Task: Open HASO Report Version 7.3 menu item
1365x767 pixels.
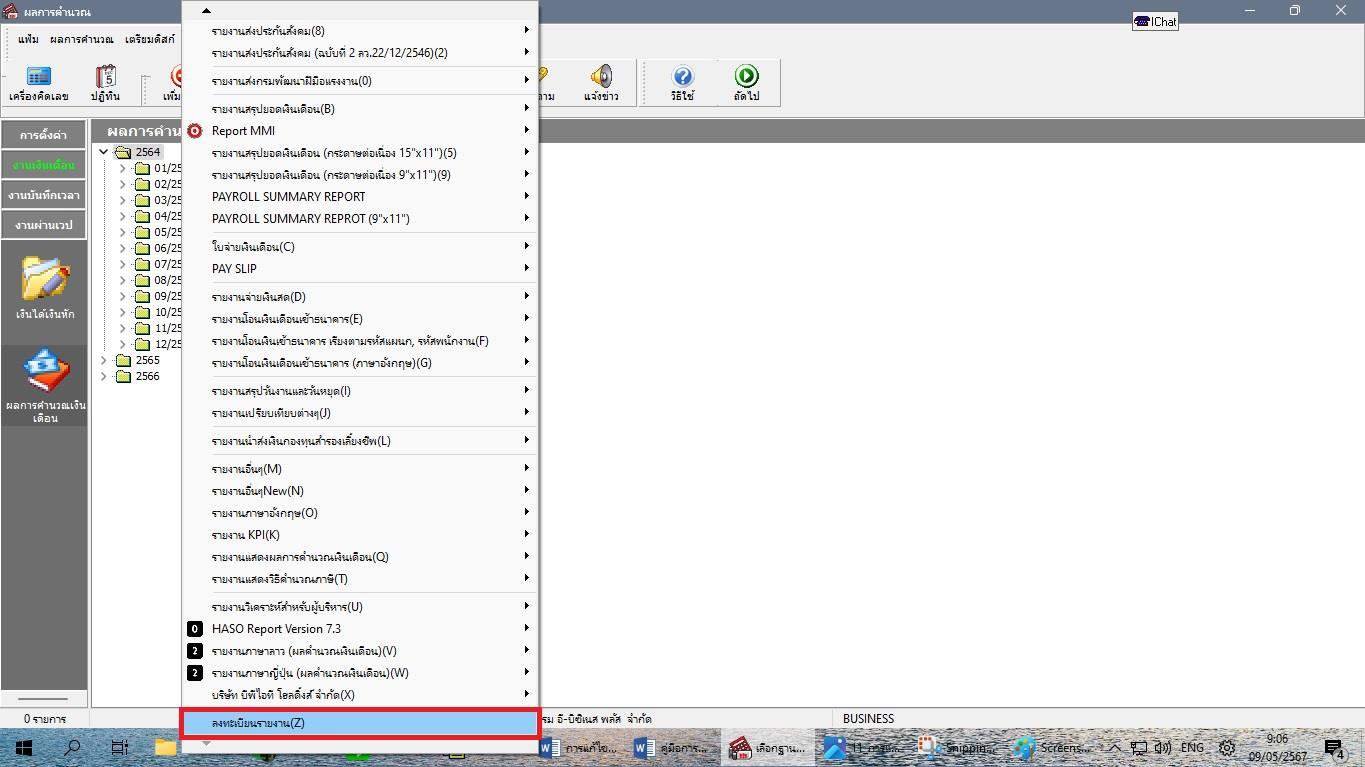Action: coord(276,629)
